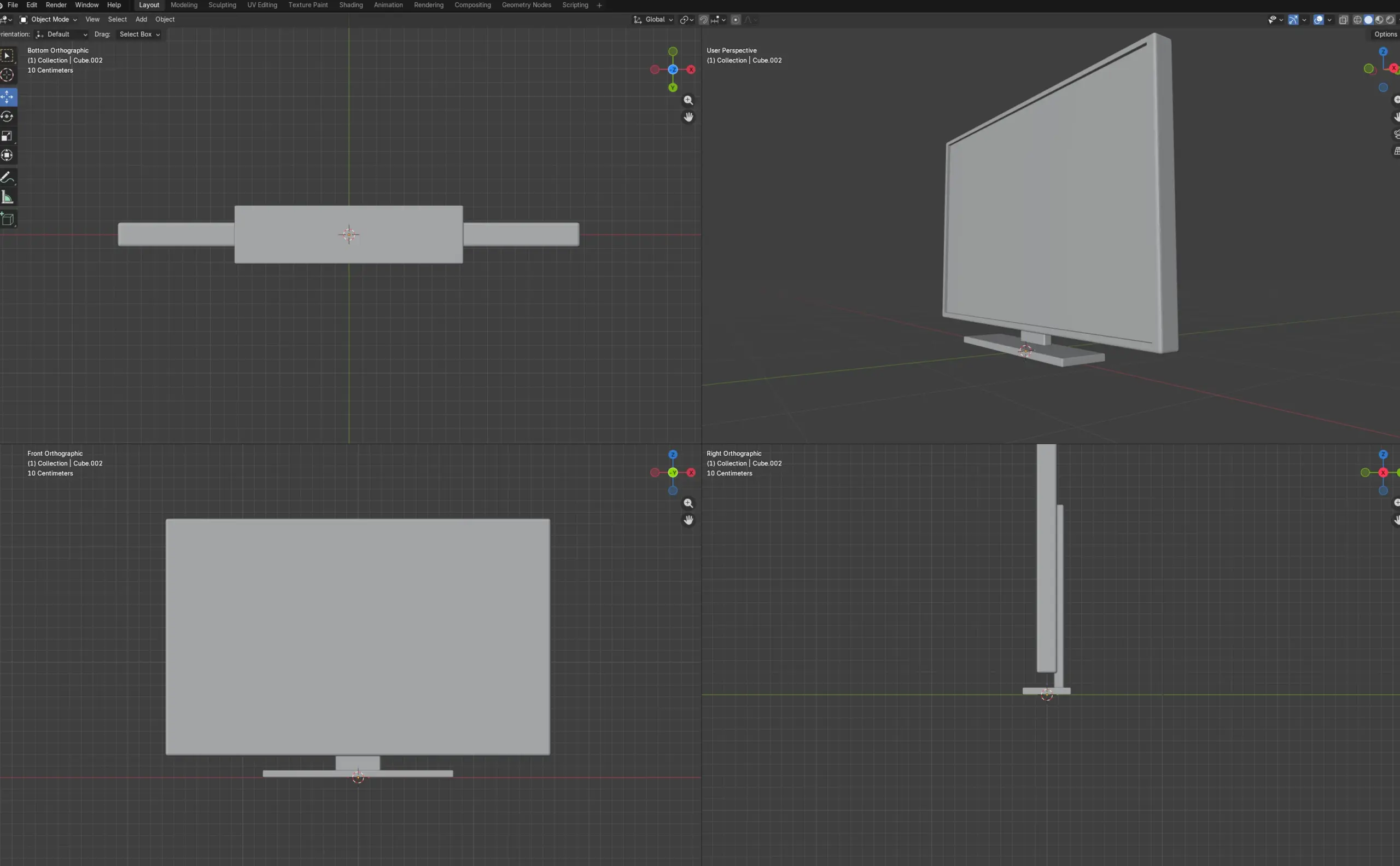Select the Measure tool
The width and height of the screenshot is (1400, 866).
coord(8,197)
